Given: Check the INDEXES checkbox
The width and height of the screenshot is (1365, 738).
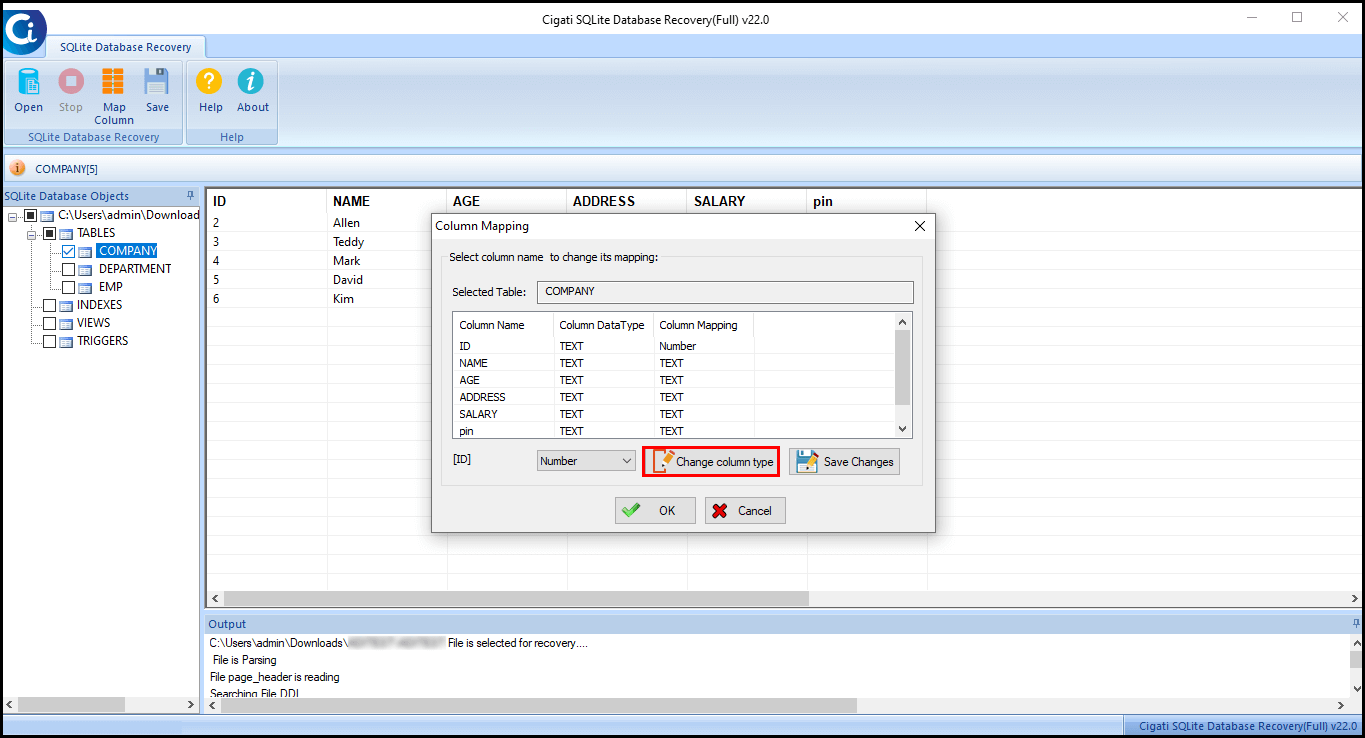Looking at the screenshot, I should pos(49,305).
